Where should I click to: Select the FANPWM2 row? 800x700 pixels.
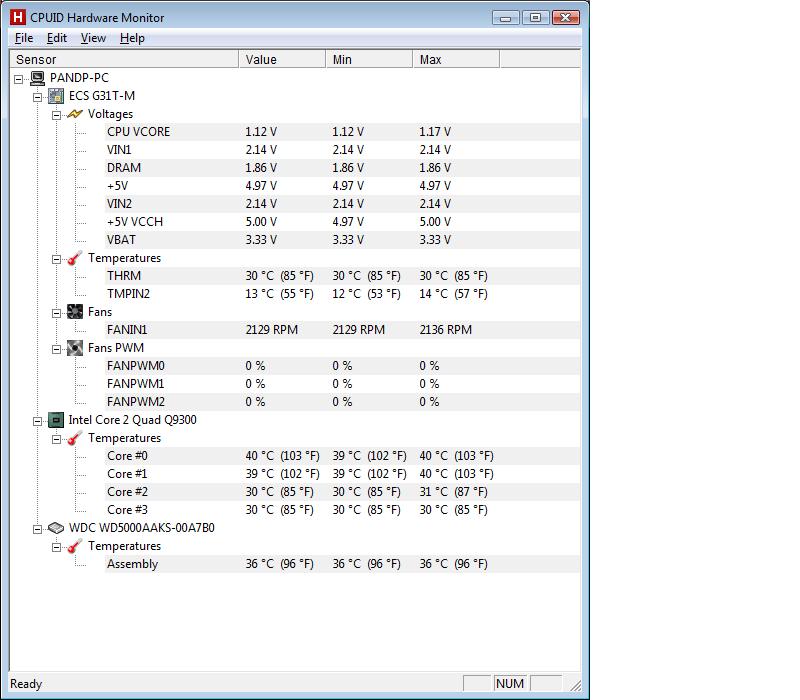pyautogui.click(x=342, y=402)
